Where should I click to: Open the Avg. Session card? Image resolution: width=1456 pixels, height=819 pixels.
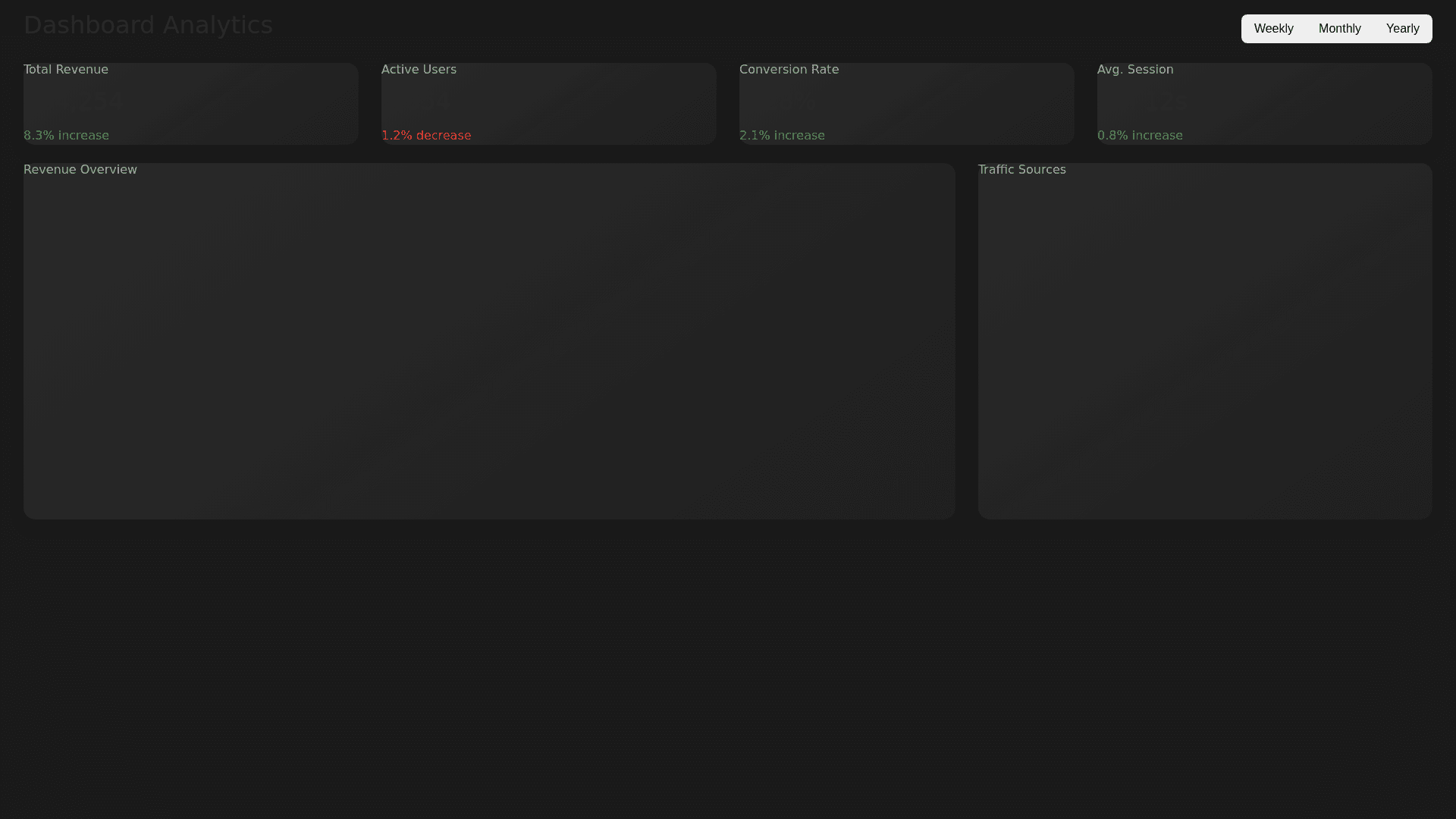tap(1264, 104)
